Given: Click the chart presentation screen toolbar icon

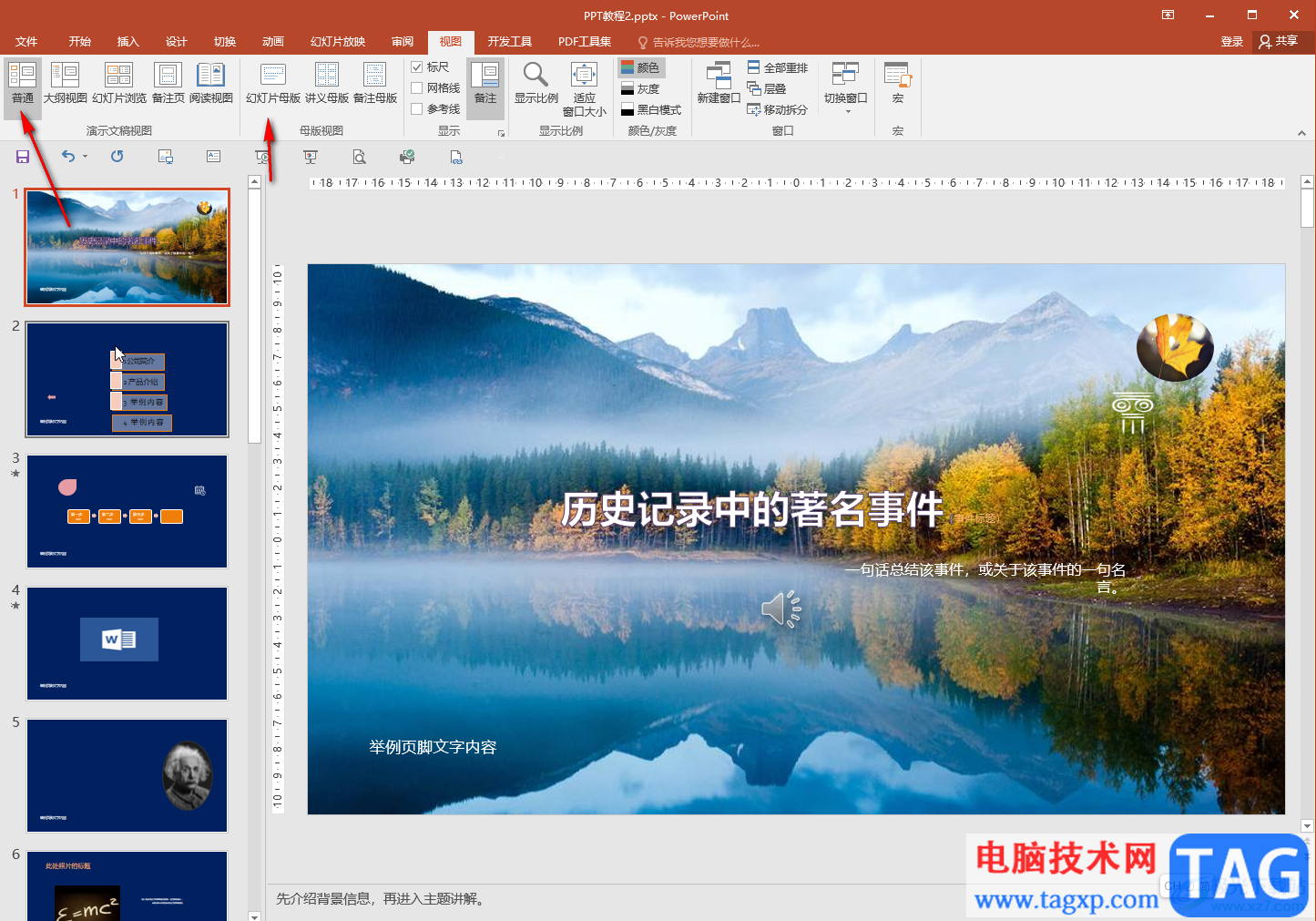Looking at the screenshot, I should point(311,157).
